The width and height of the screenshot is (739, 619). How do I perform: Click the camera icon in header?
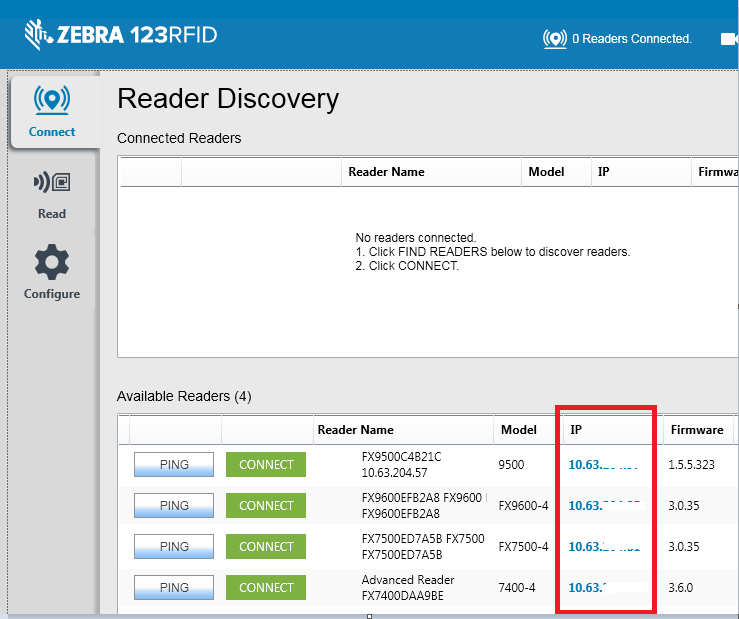pos(729,39)
